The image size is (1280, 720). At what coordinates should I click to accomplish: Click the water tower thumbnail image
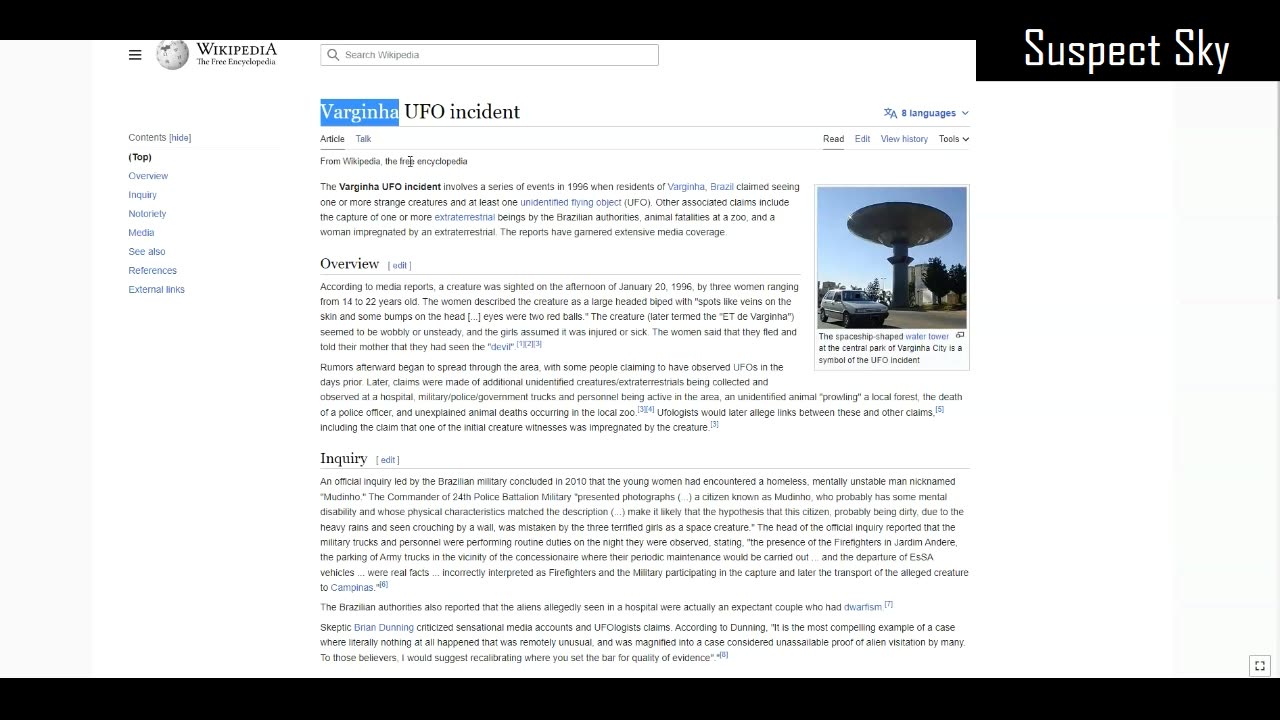pyautogui.click(x=892, y=258)
